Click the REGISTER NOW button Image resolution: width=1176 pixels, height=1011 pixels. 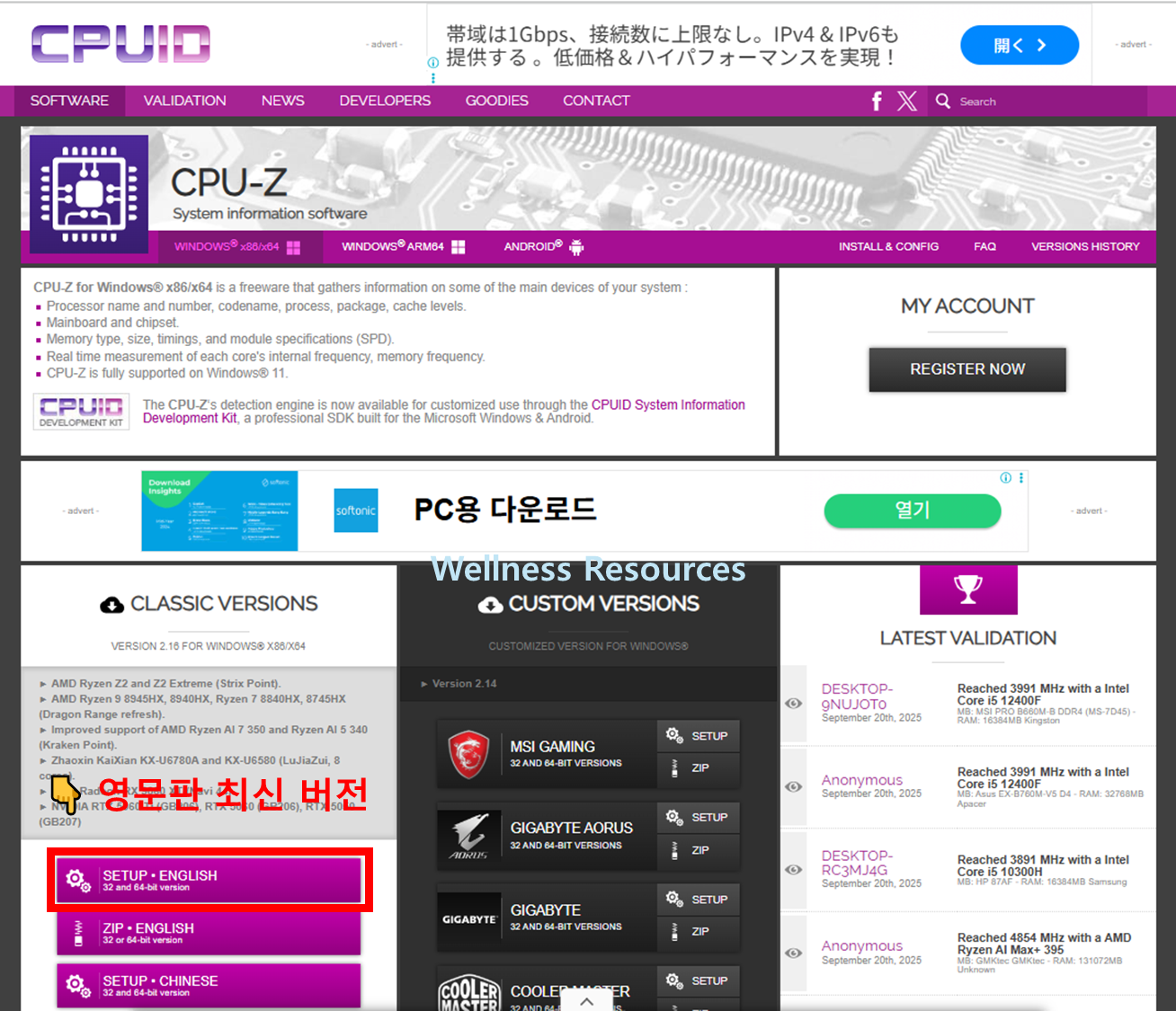coord(967,369)
